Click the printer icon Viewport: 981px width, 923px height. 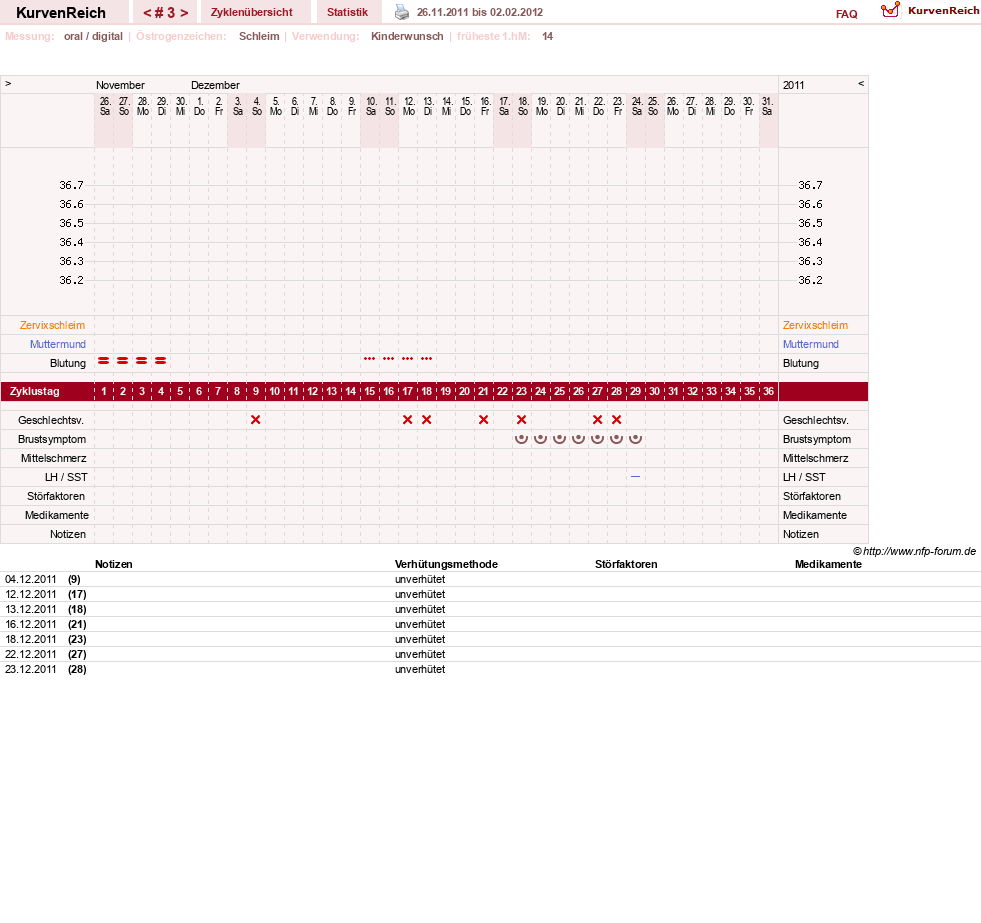[x=402, y=12]
